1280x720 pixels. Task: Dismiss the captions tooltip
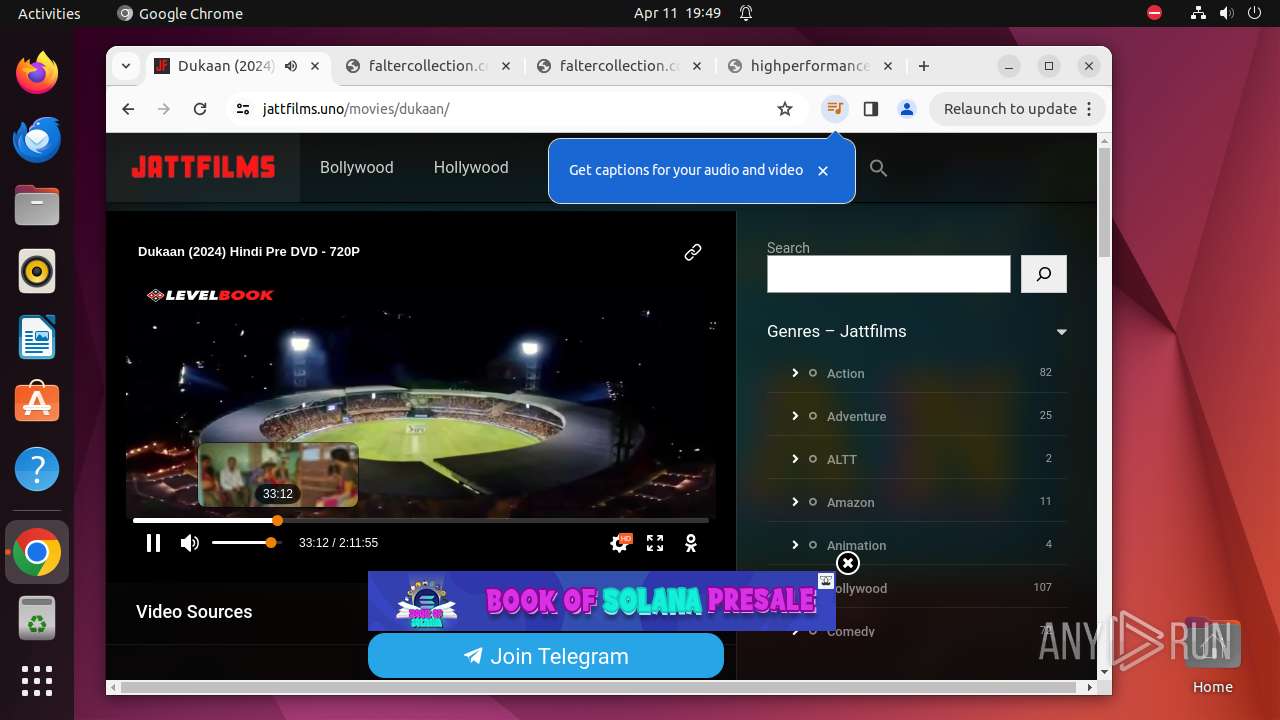click(x=823, y=171)
